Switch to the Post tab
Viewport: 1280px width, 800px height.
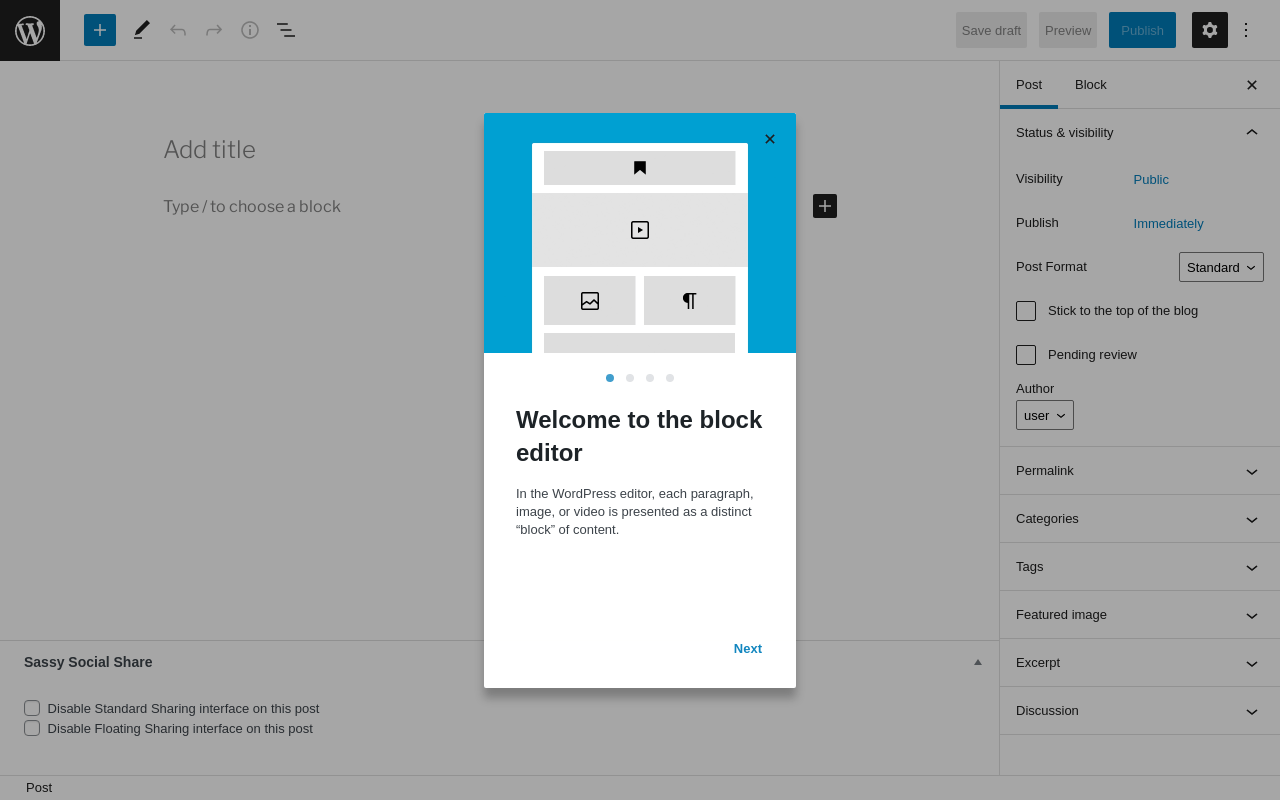coord(1029,85)
